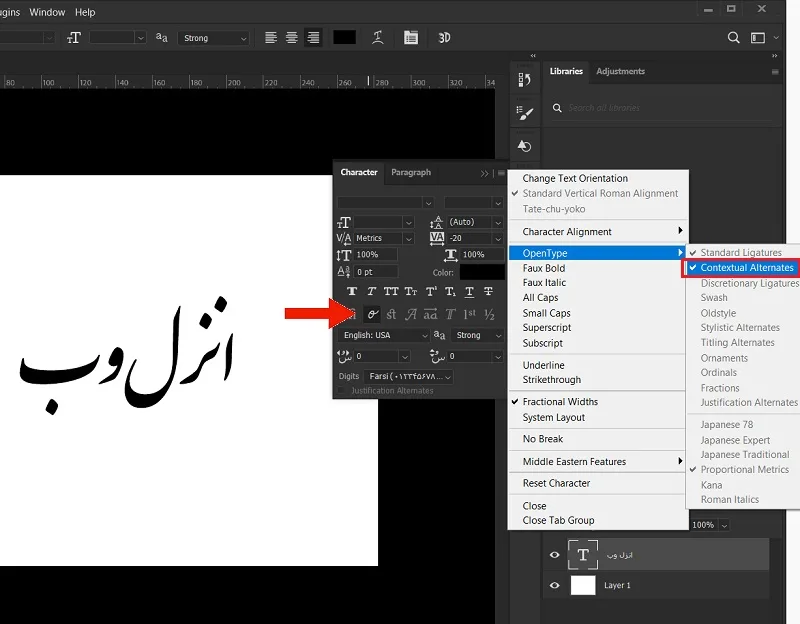
Task: Toggle Subscript icon in Character panel
Action: tap(450, 291)
